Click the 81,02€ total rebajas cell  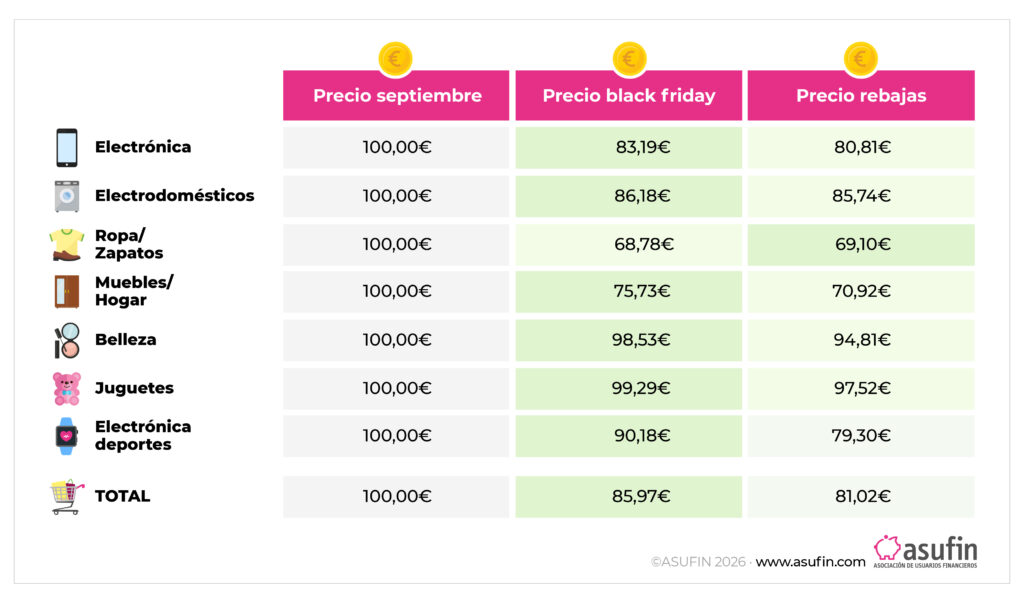861,496
